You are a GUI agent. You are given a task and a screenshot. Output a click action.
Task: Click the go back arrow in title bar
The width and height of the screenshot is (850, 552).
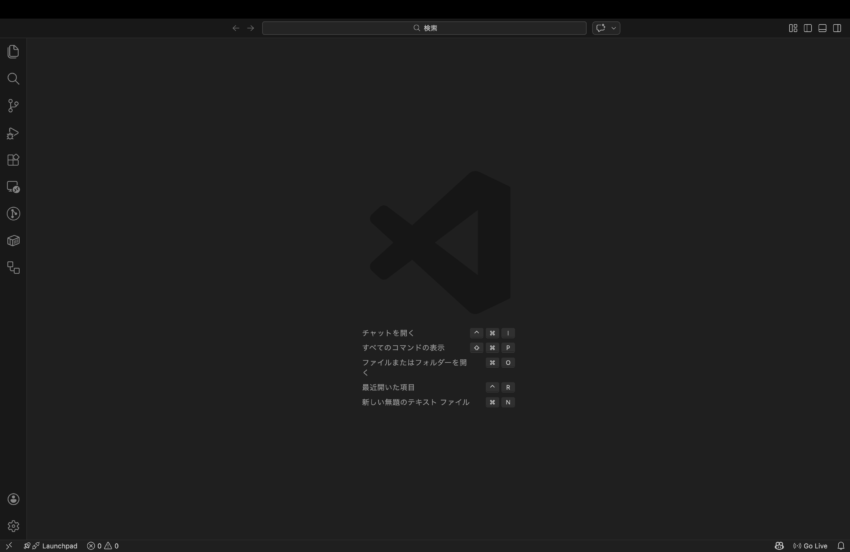click(236, 28)
